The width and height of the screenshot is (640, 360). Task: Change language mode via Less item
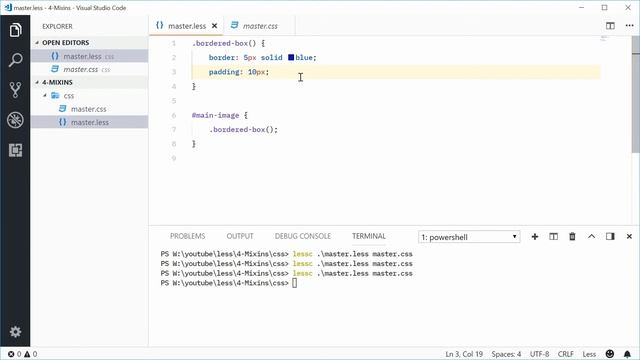[589, 354]
